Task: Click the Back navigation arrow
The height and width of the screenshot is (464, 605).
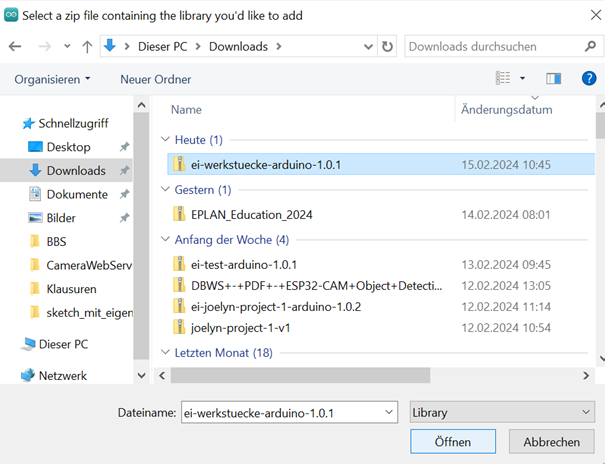Action: [x=15, y=46]
